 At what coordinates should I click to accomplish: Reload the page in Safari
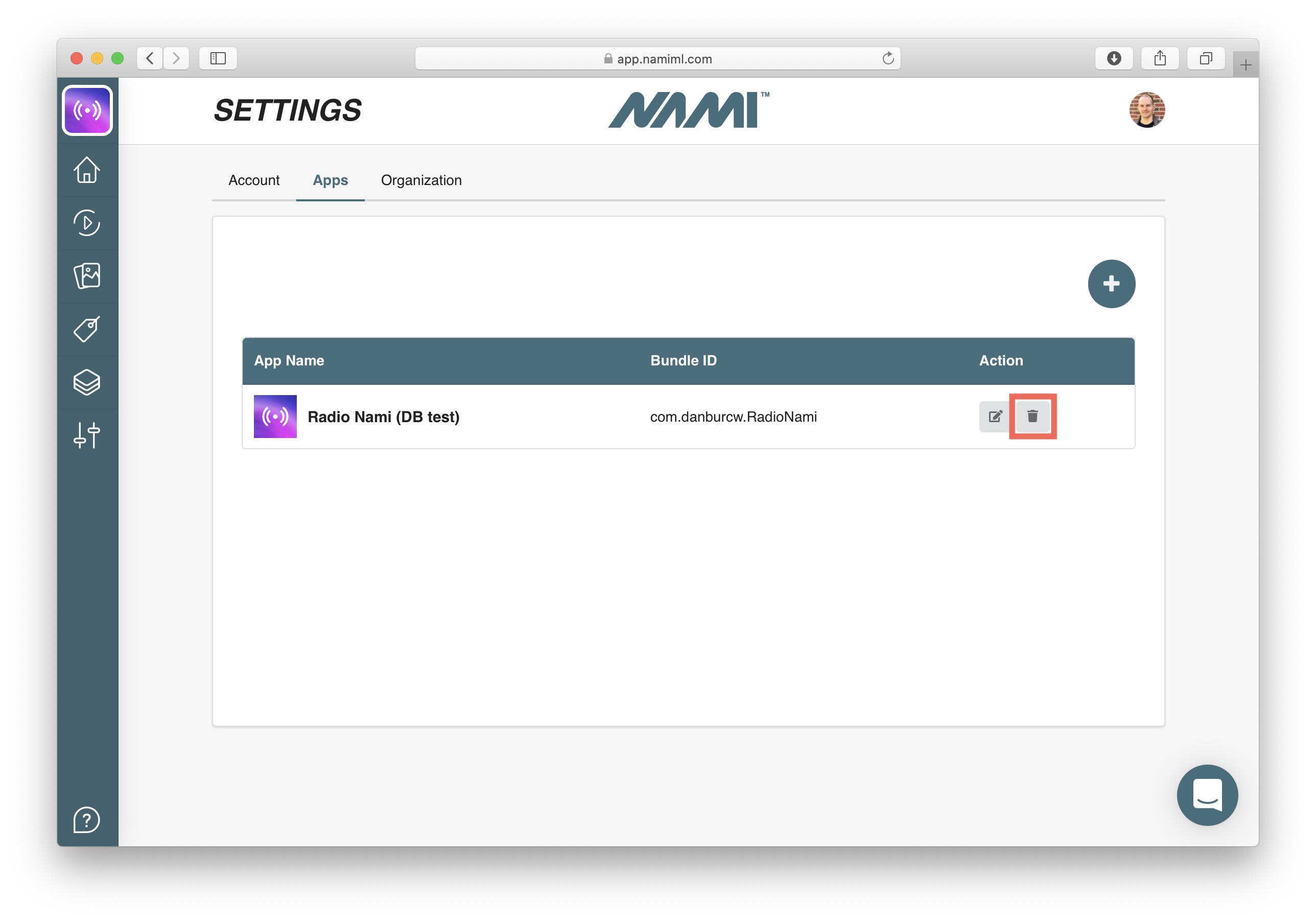(x=888, y=58)
